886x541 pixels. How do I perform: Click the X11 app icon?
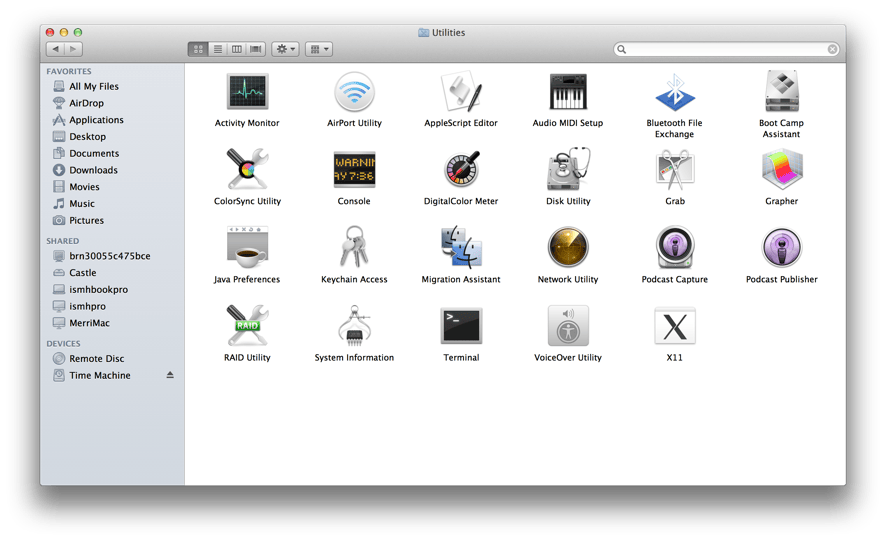tap(675, 325)
